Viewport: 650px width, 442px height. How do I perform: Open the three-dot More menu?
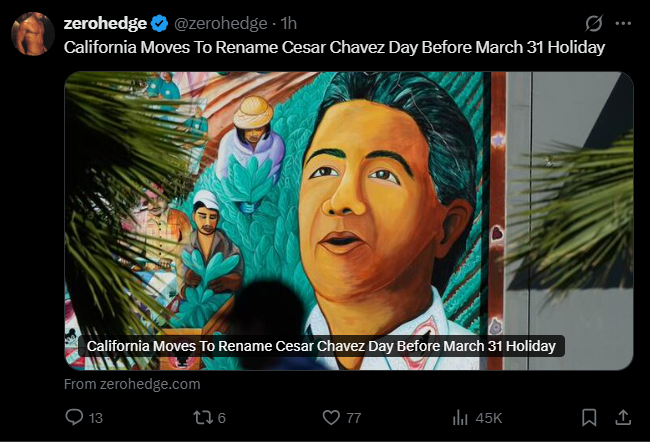[623, 24]
